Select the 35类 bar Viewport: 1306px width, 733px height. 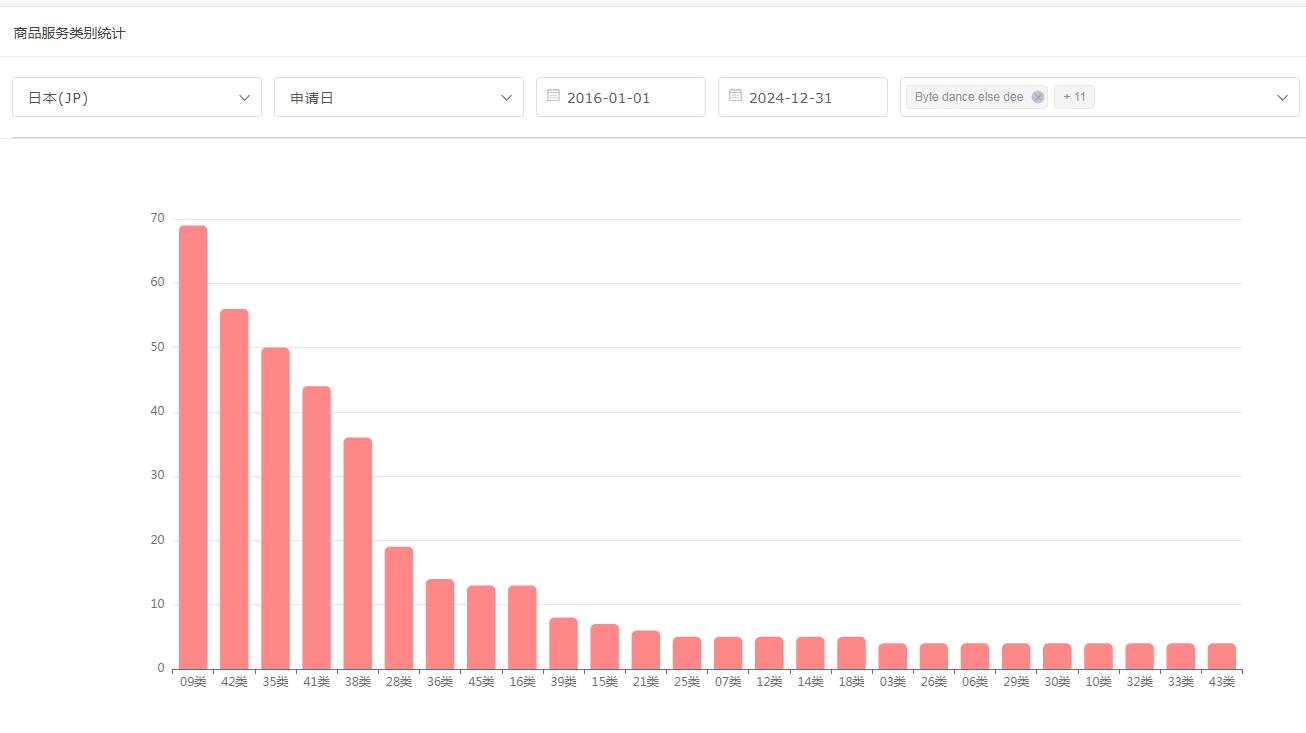pos(275,508)
